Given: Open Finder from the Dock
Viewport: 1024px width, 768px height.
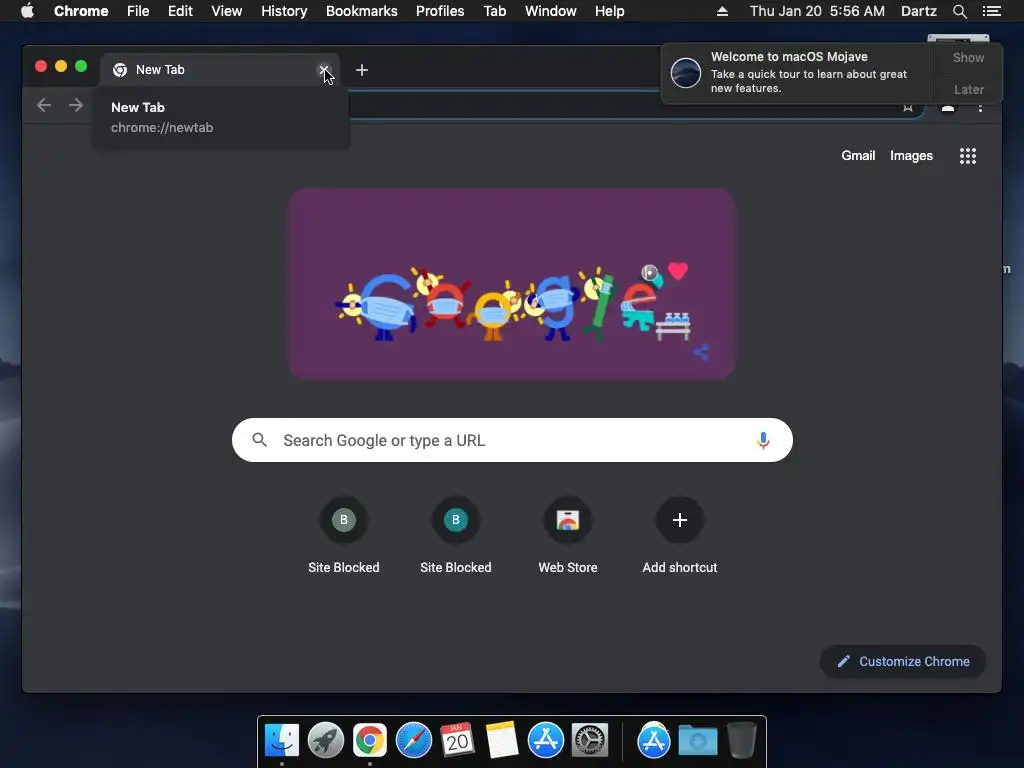Looking at the screenshot, I should 282,740.
